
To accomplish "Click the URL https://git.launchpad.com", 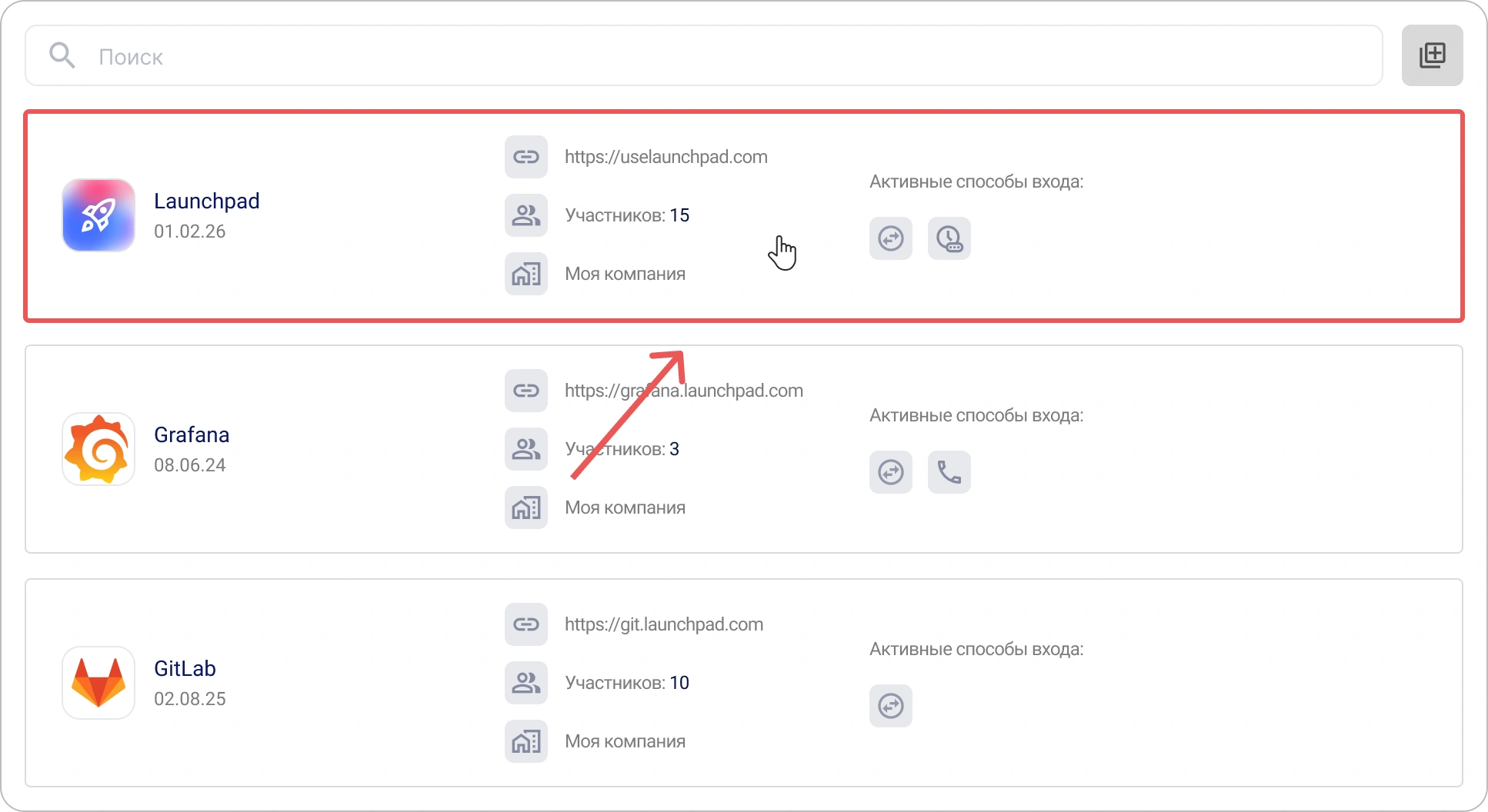I will click(663, 624).
